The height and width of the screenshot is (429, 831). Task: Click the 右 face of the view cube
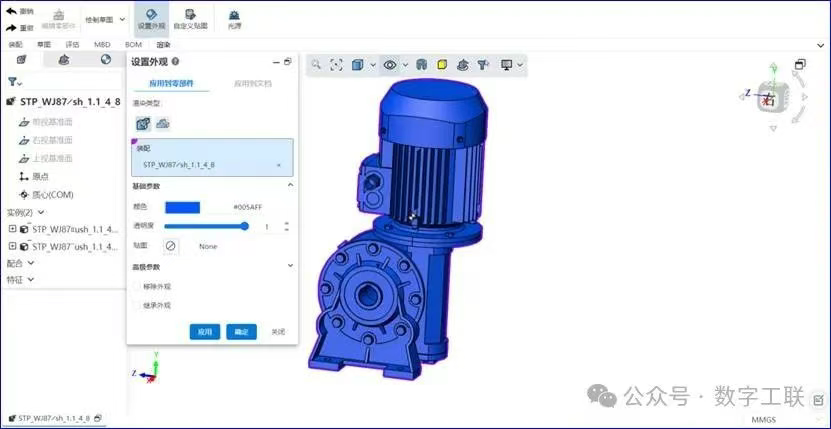[768, 99]
